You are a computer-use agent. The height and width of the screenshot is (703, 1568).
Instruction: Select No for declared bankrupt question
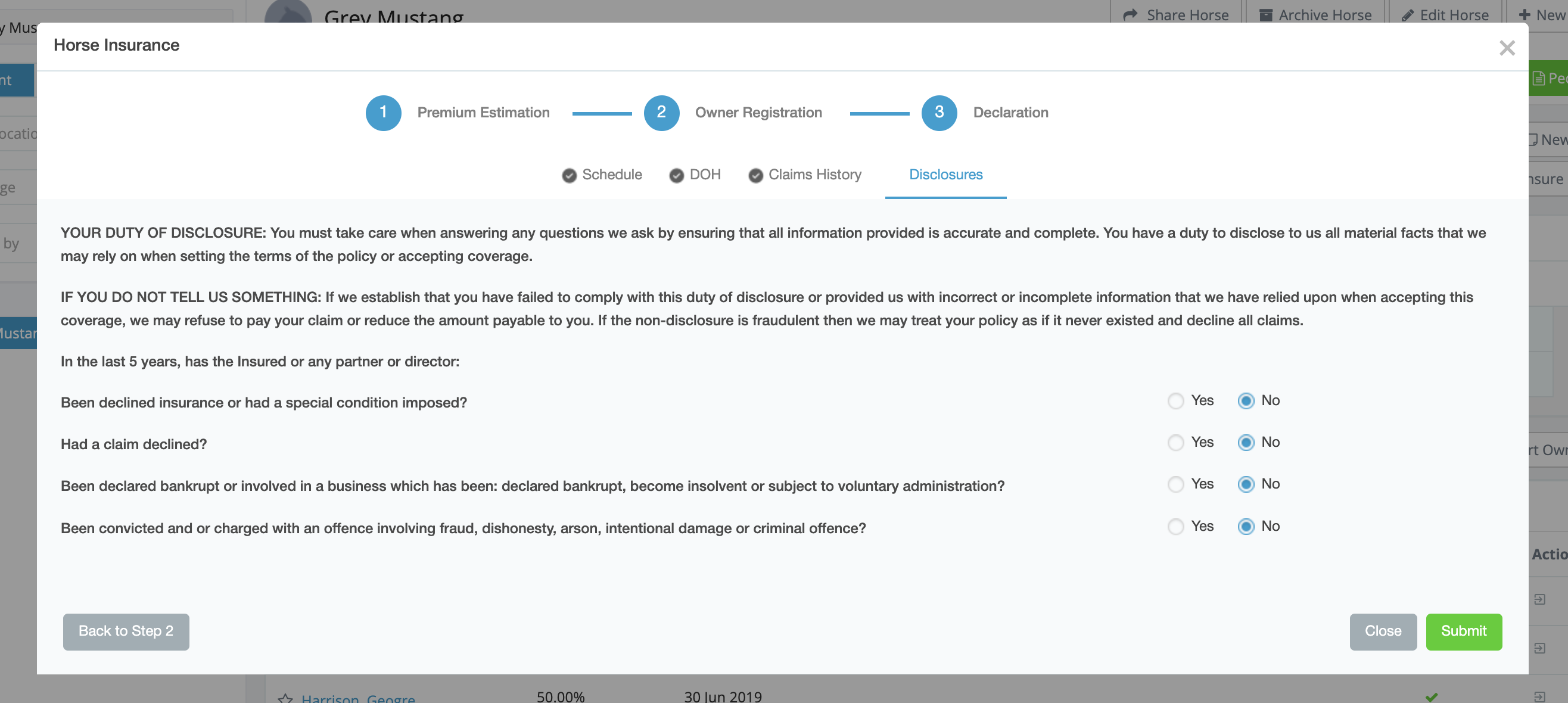[1245, 484]
